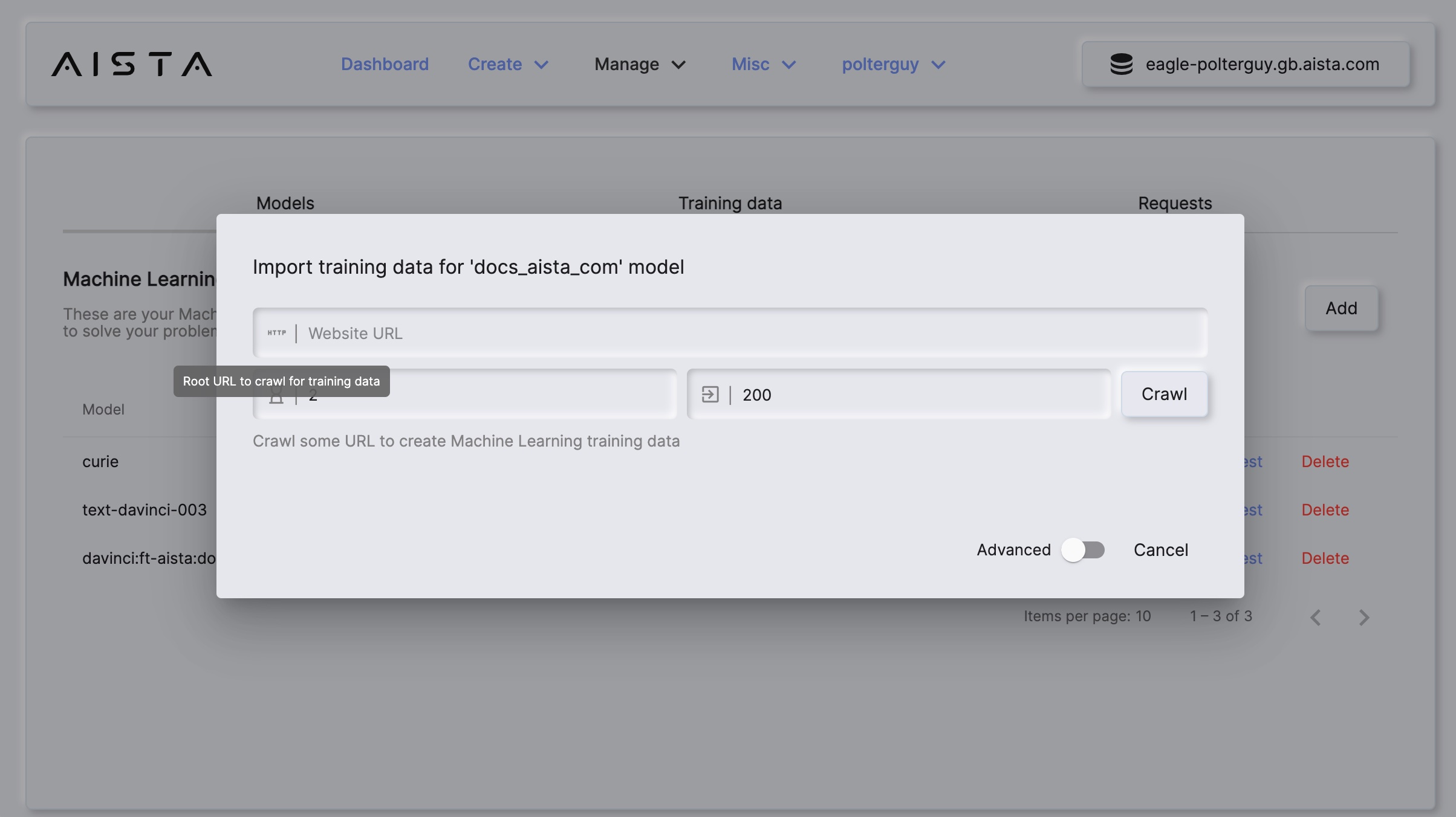Toggle the Advanced switch

1083,550
